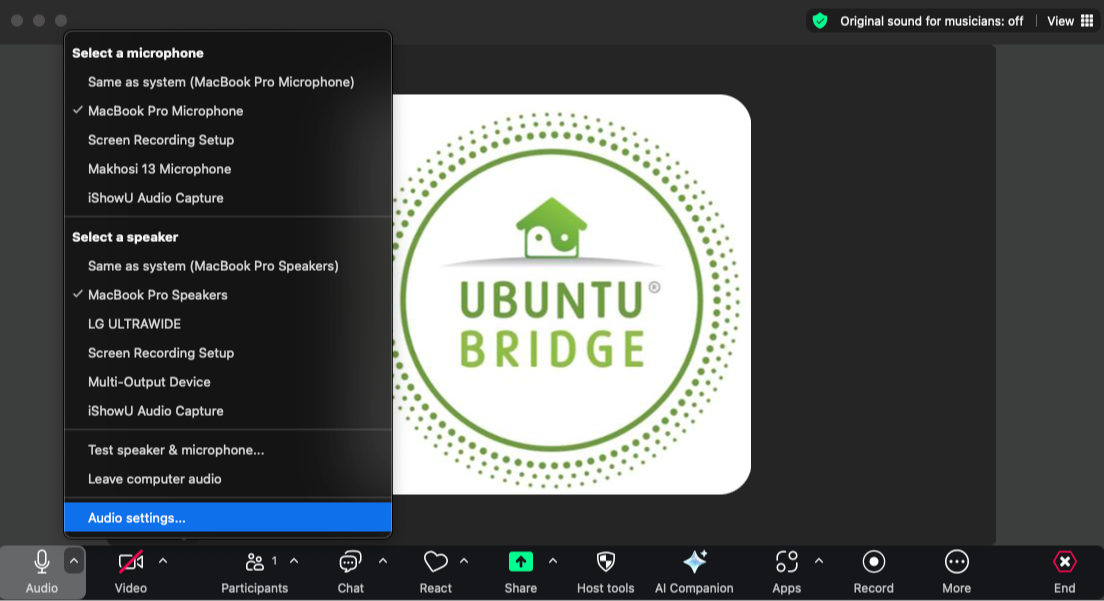Expand reactions arrow beside React
This screenshot has width=1104, height=601.
(464, 561)
